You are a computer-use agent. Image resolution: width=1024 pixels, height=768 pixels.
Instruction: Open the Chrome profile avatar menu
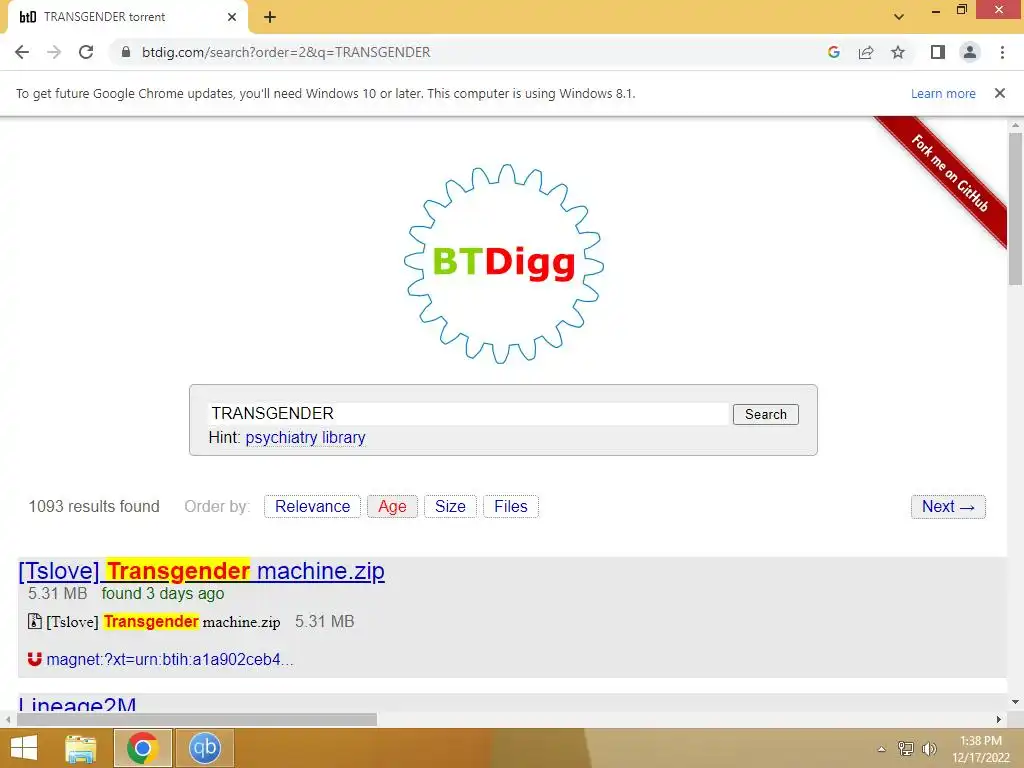(970, 52)
